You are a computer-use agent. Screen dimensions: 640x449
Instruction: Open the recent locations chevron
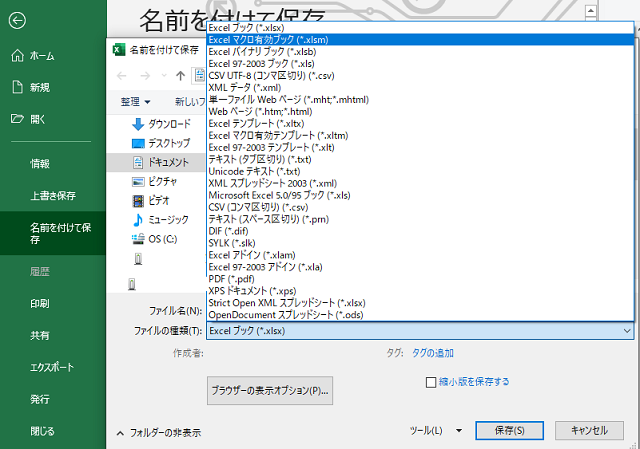point(164,76)
